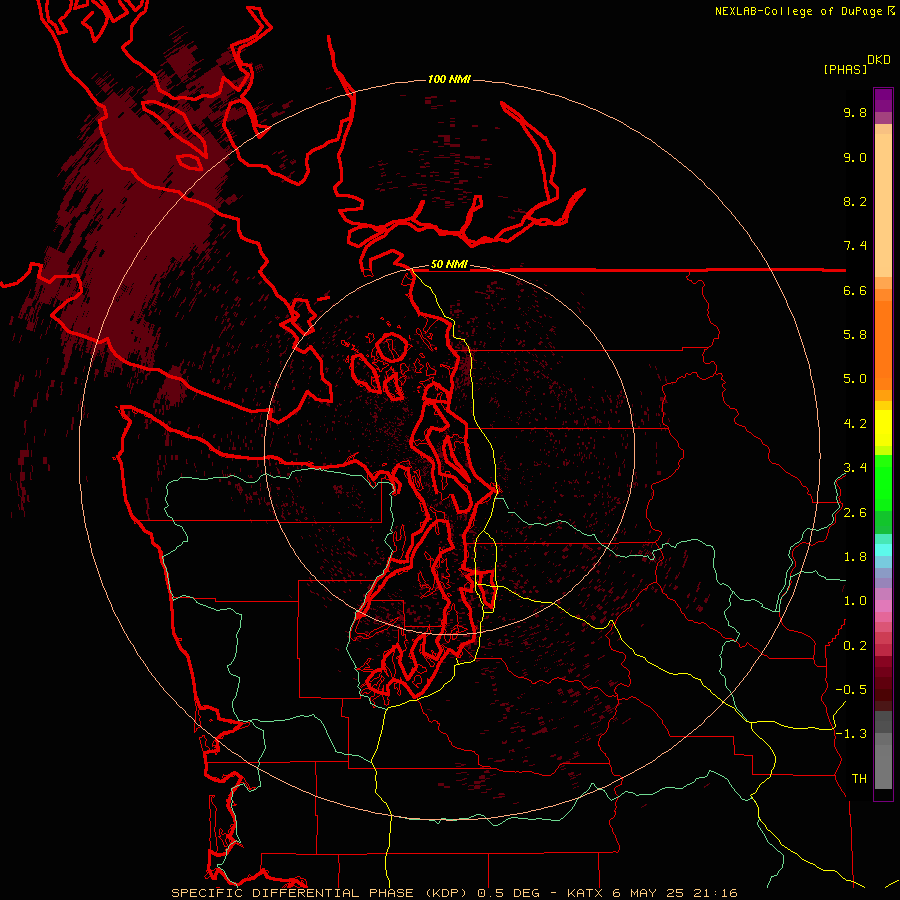Click the 100 NMI range ring label
Viewport: 900px width, 900px height.
449,79
